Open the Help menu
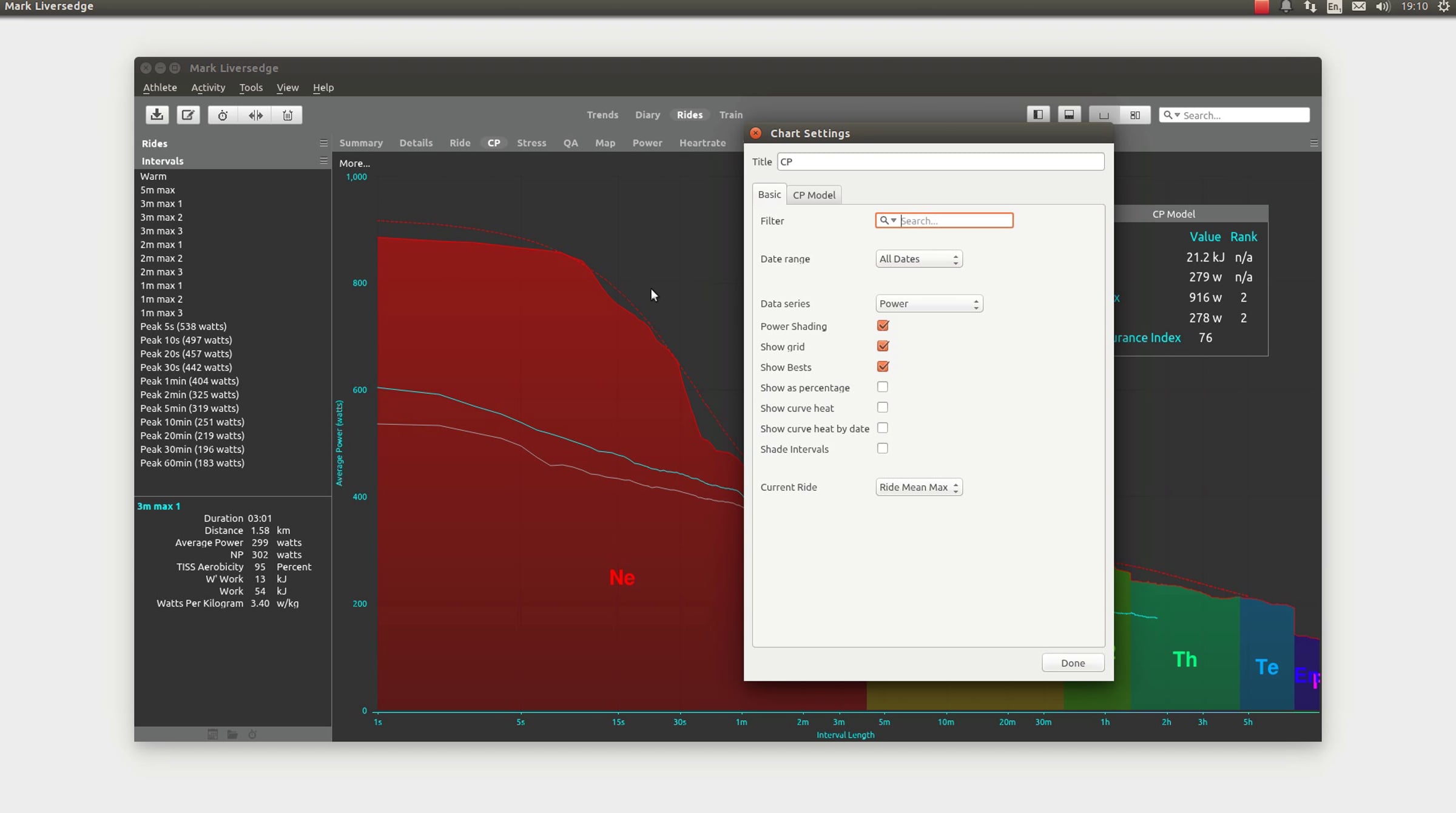1456x813 pixels. point(323,87)
